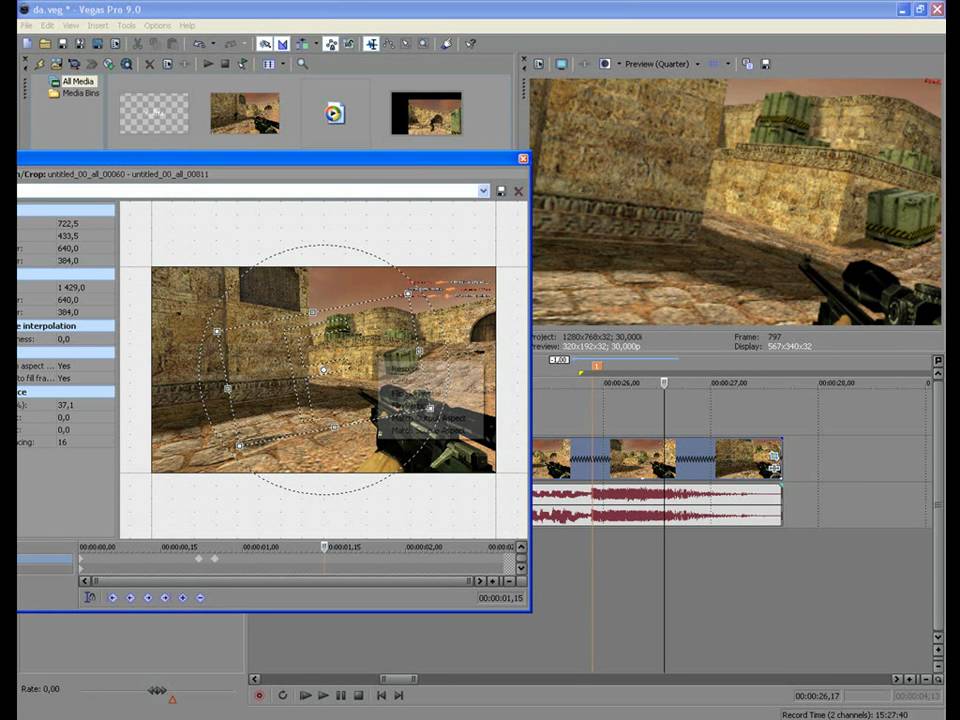Viewport: 960px width, 720px height.
Task: Open the undo history dropdown arrow
Action: coord(213,43)
